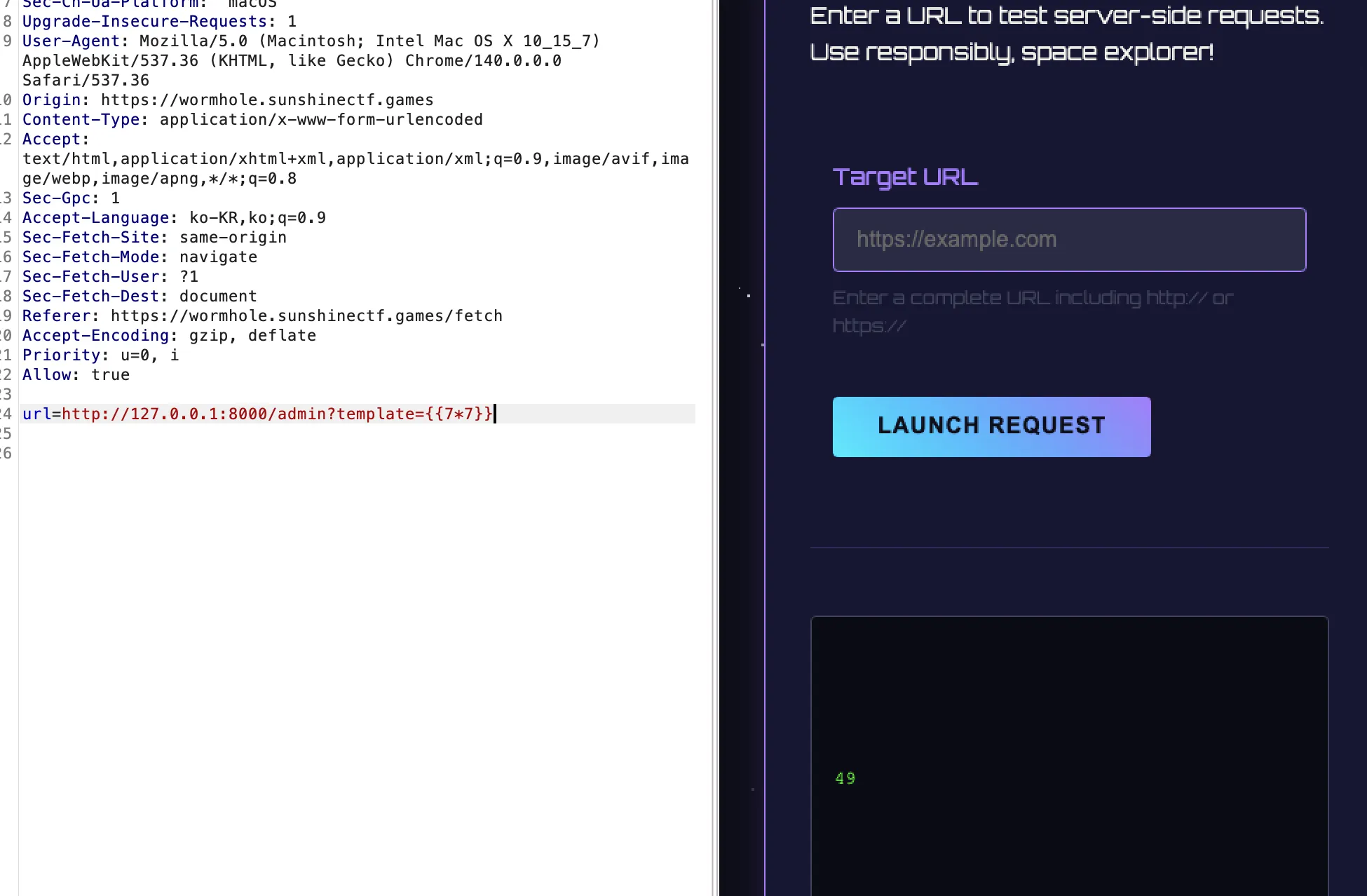Click the Upgrade-Insecure-Requests header line
1367x896 pixels.
(159, 22)
